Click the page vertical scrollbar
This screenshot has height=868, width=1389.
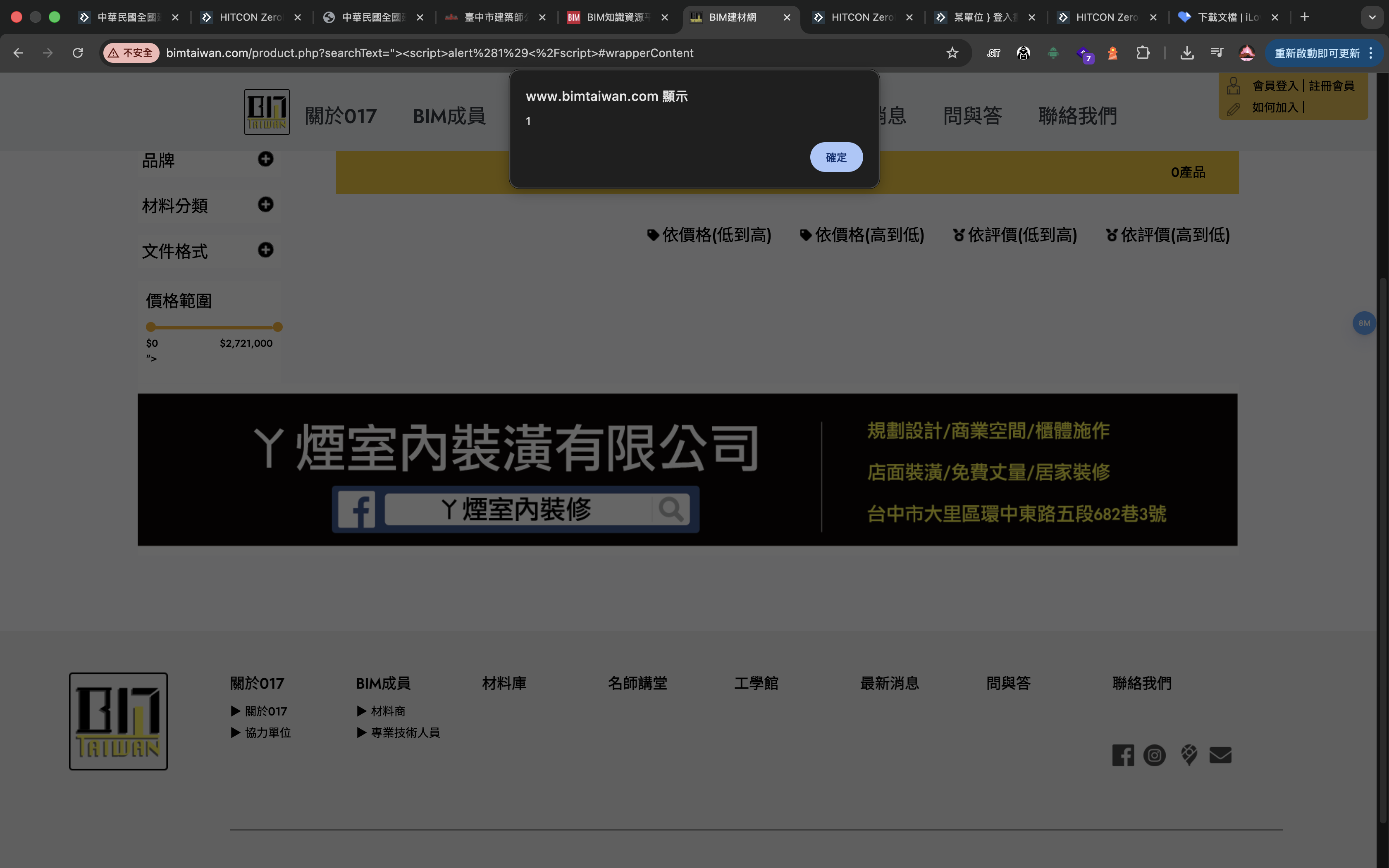[1383, 551]
